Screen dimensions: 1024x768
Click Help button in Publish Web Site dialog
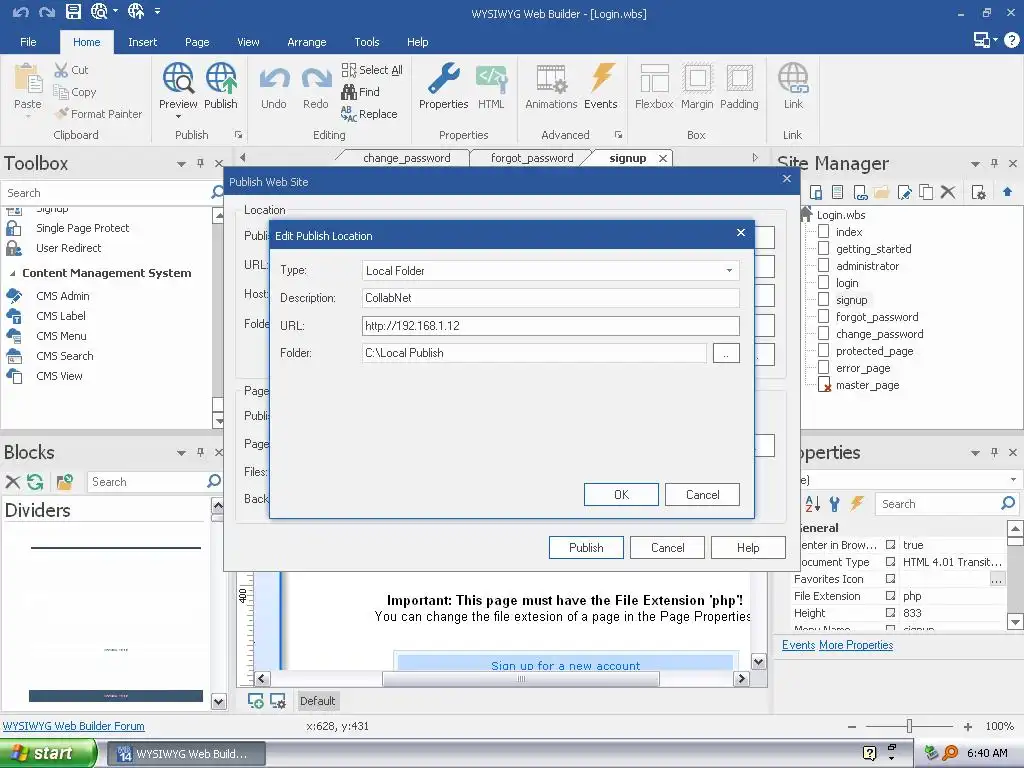(748, 547)
